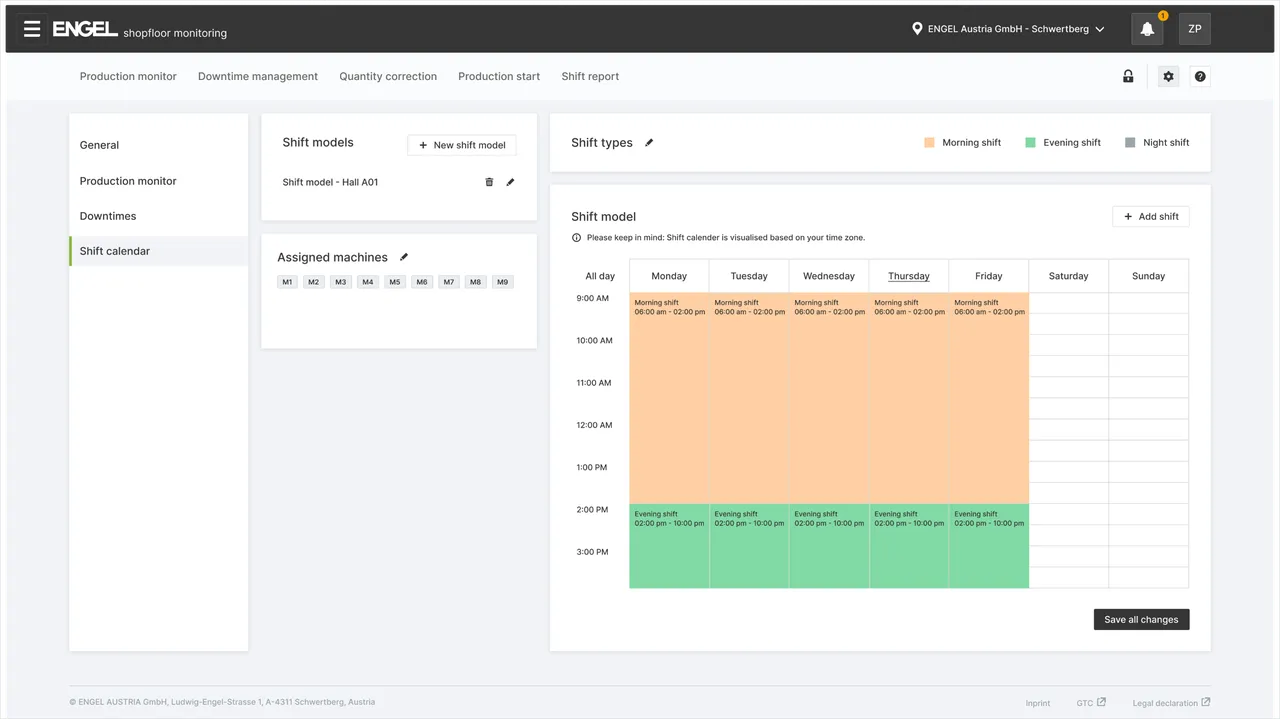
Task: Switch to Downtime management tab
Action: pyautogui.click(x=257, y=76)
